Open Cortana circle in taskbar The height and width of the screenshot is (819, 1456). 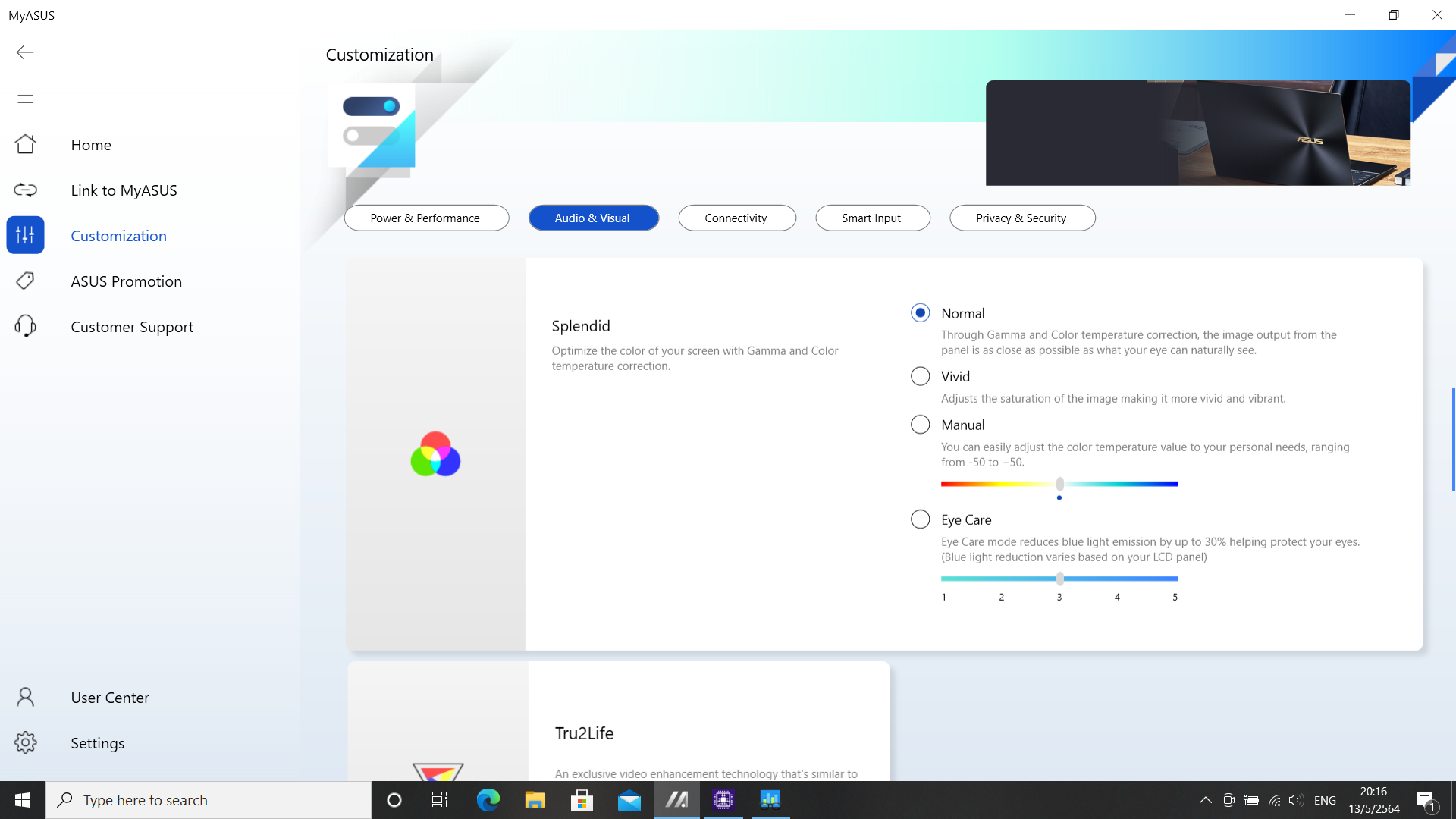coord(394,800)
